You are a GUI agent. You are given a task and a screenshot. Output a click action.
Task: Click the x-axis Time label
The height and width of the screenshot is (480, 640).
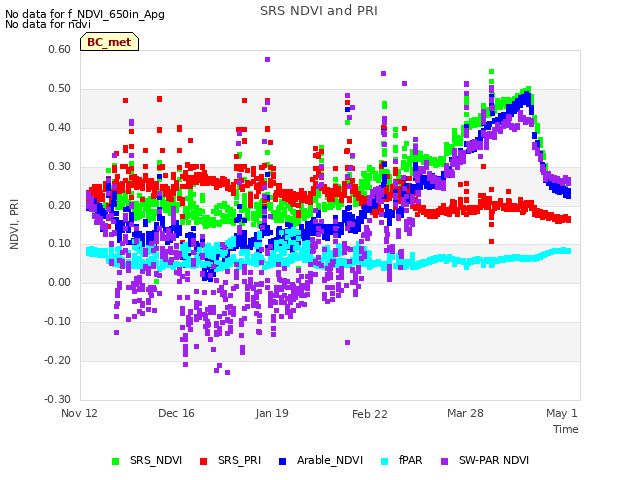coord(566,429)
